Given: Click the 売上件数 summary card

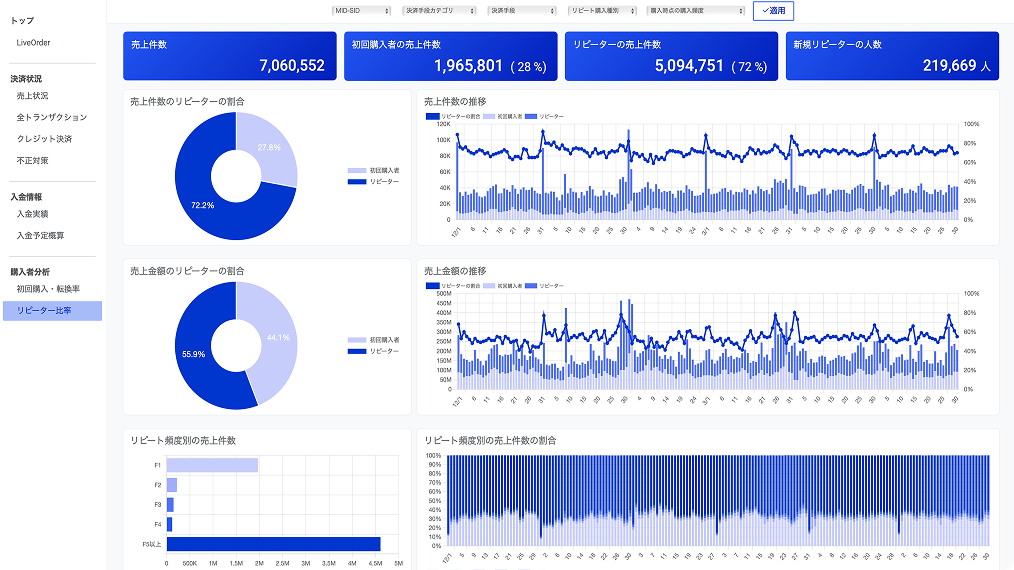Looking at the screenshot, I should (x=229, y=56).
